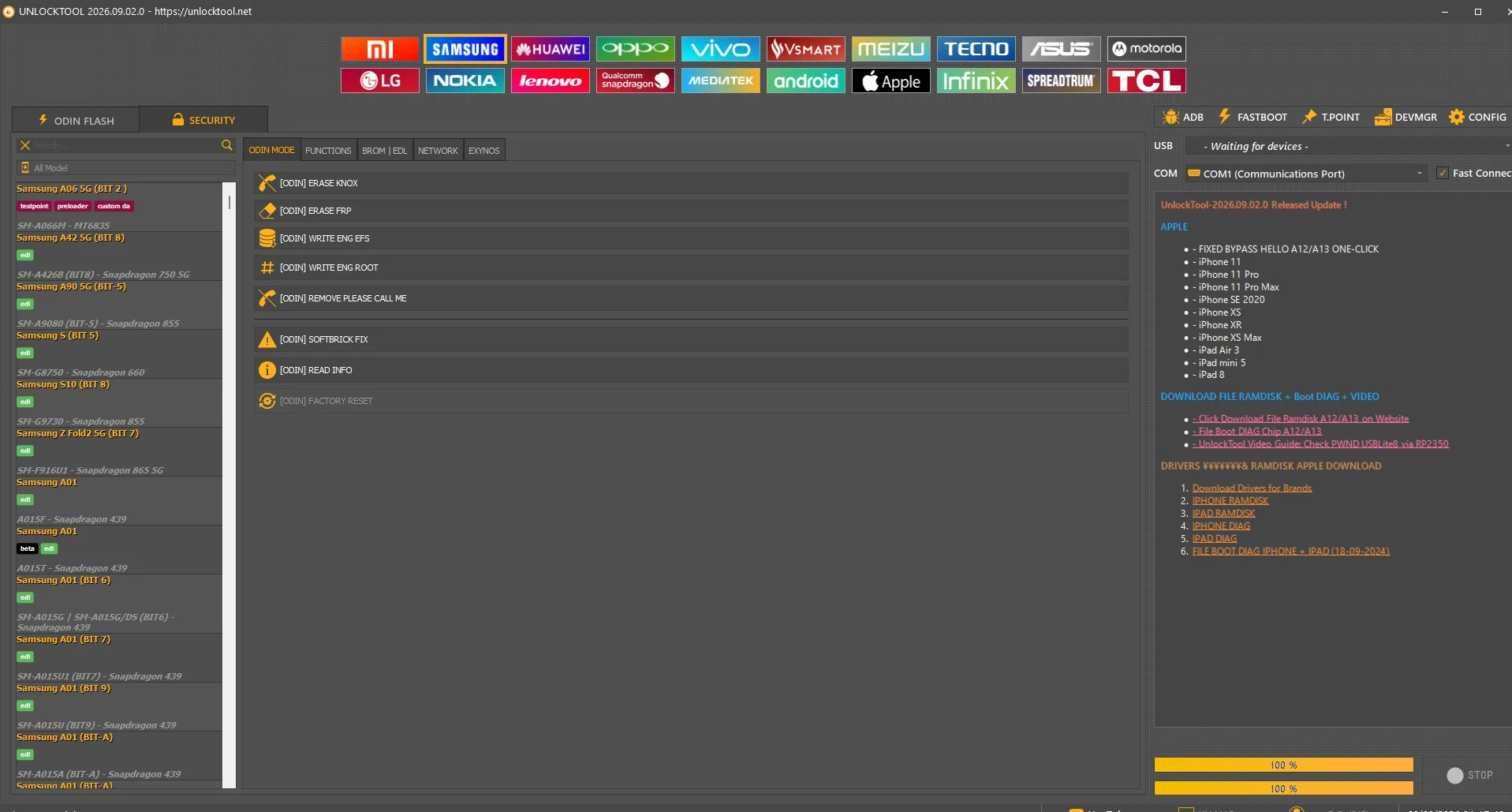The image size is (1512, 812).
Task: Run [ODIN] WRITE ENG EFS
Action: tap(691, 238)
